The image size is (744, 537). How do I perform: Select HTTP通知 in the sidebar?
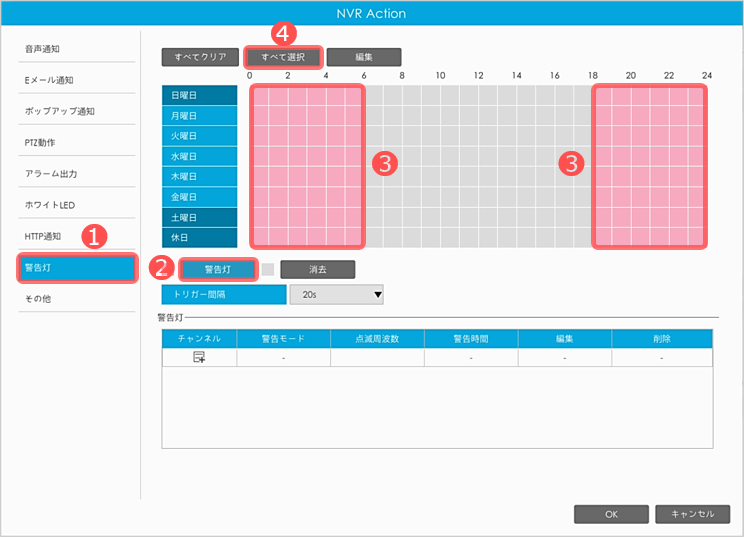tap(43, 236)
